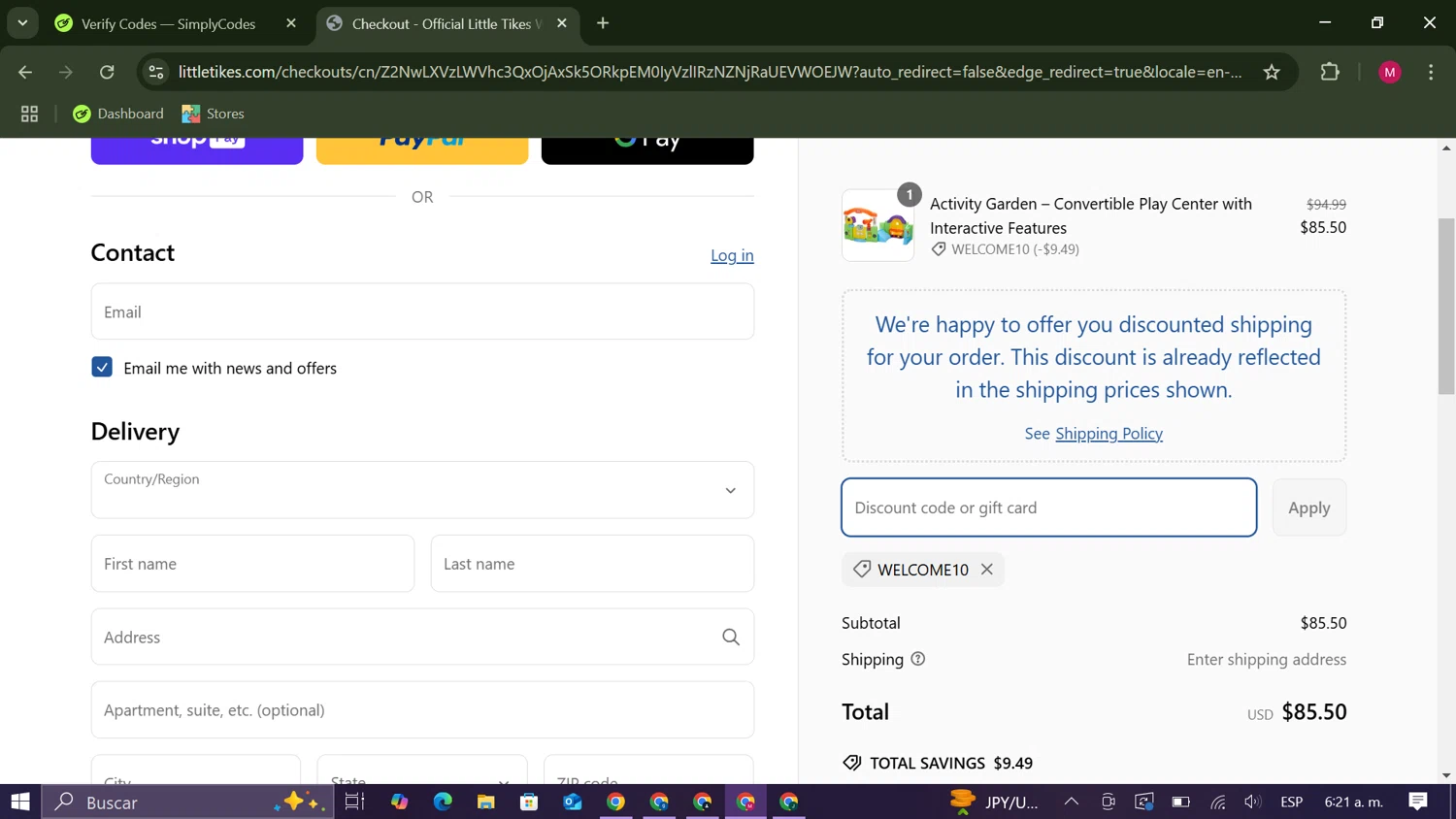Screen dimensions: 1456x819
Task: Show hidden system tray icons
Action: point(1072,802)
